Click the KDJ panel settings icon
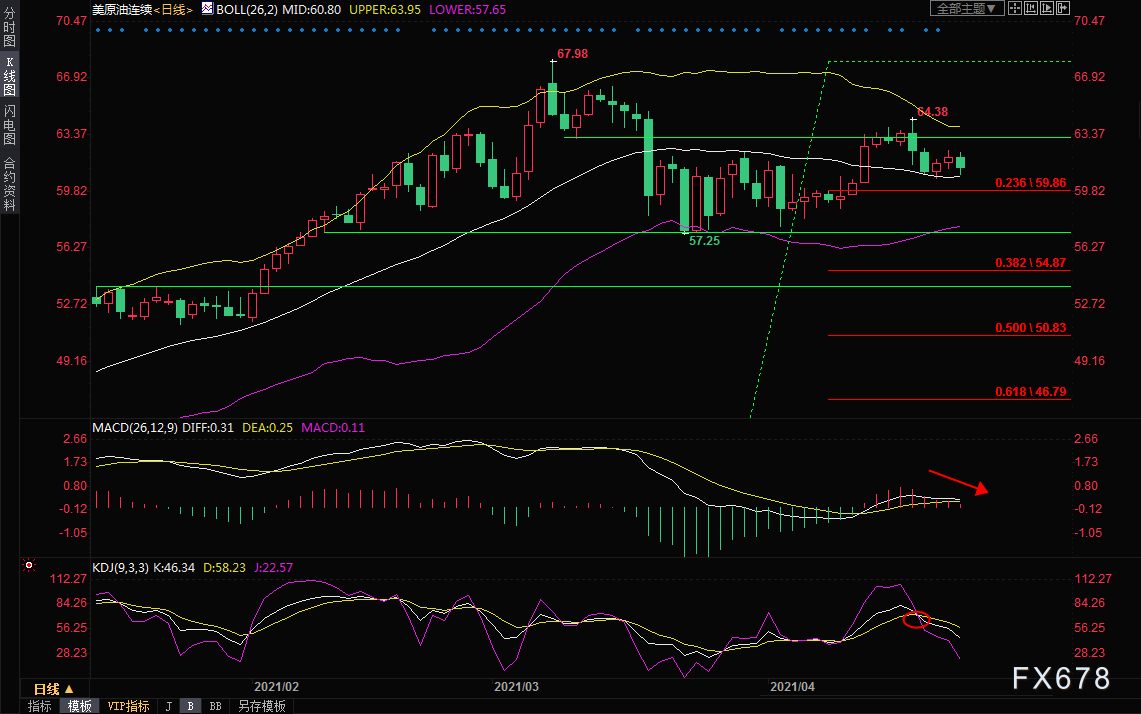 (28, 566)
